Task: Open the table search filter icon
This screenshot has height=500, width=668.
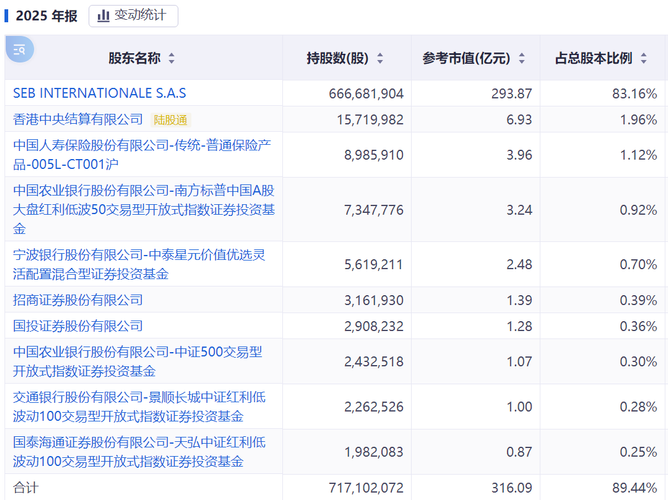Action: coord(20,50)
